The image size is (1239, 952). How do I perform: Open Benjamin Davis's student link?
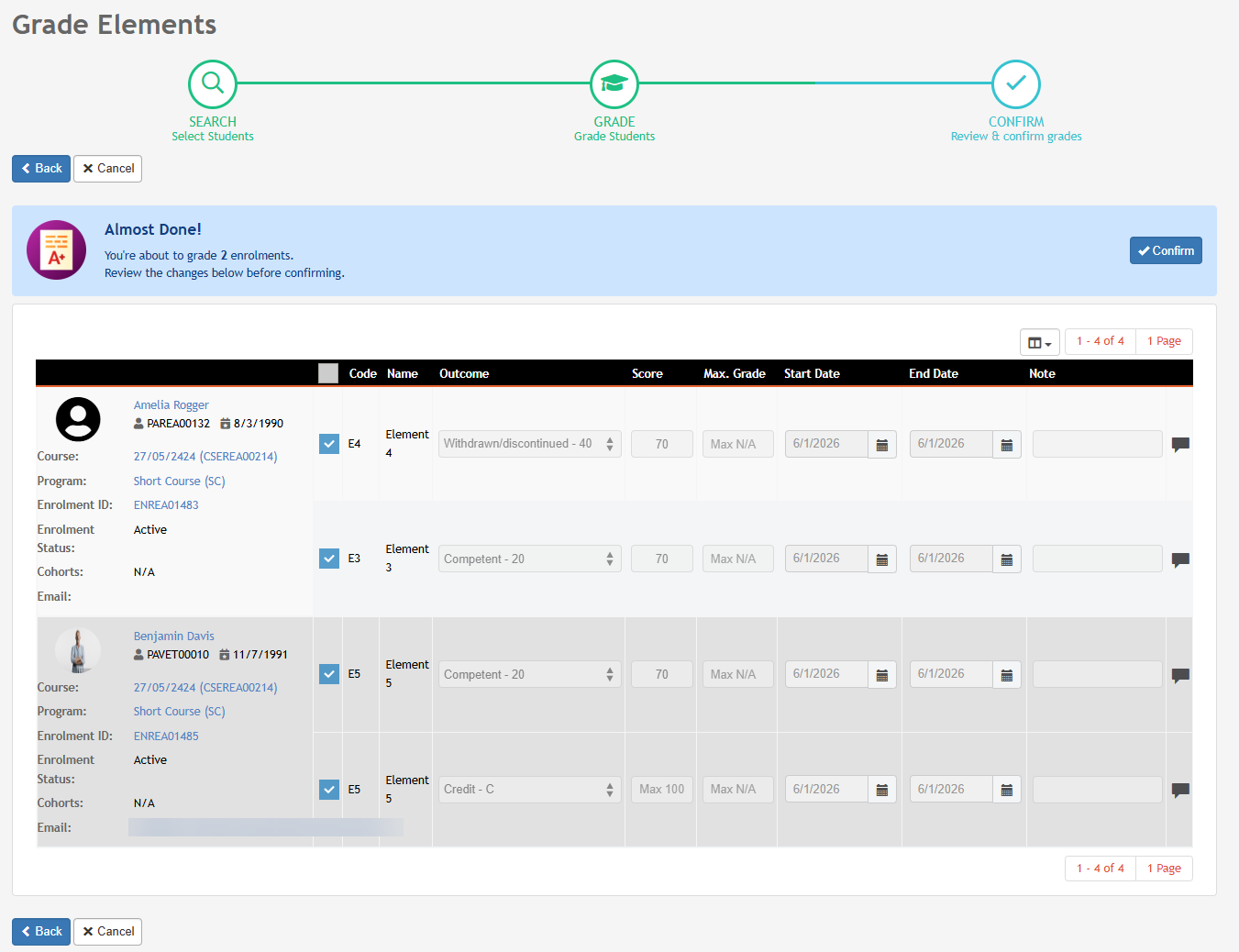tap(174, 637)
